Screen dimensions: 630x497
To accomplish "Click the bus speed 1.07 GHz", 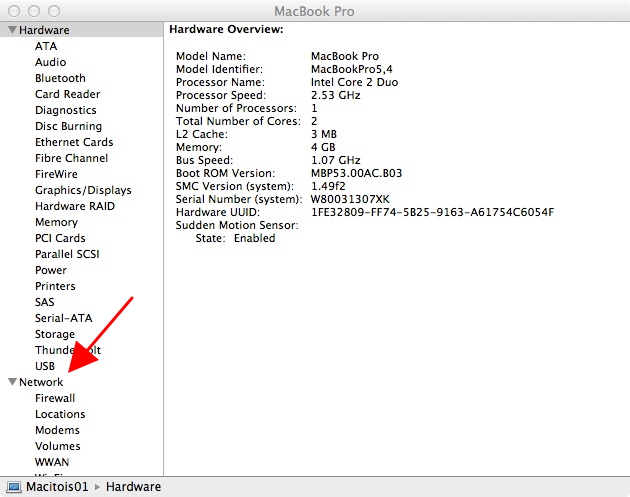I will click(x=335, y=160).
